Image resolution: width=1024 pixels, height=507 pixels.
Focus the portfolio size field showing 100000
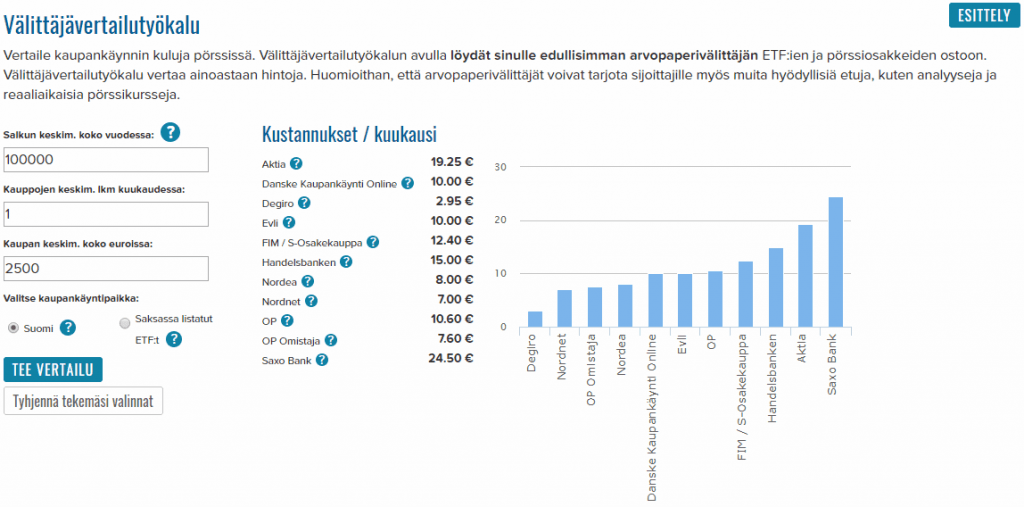pos(106,159)
